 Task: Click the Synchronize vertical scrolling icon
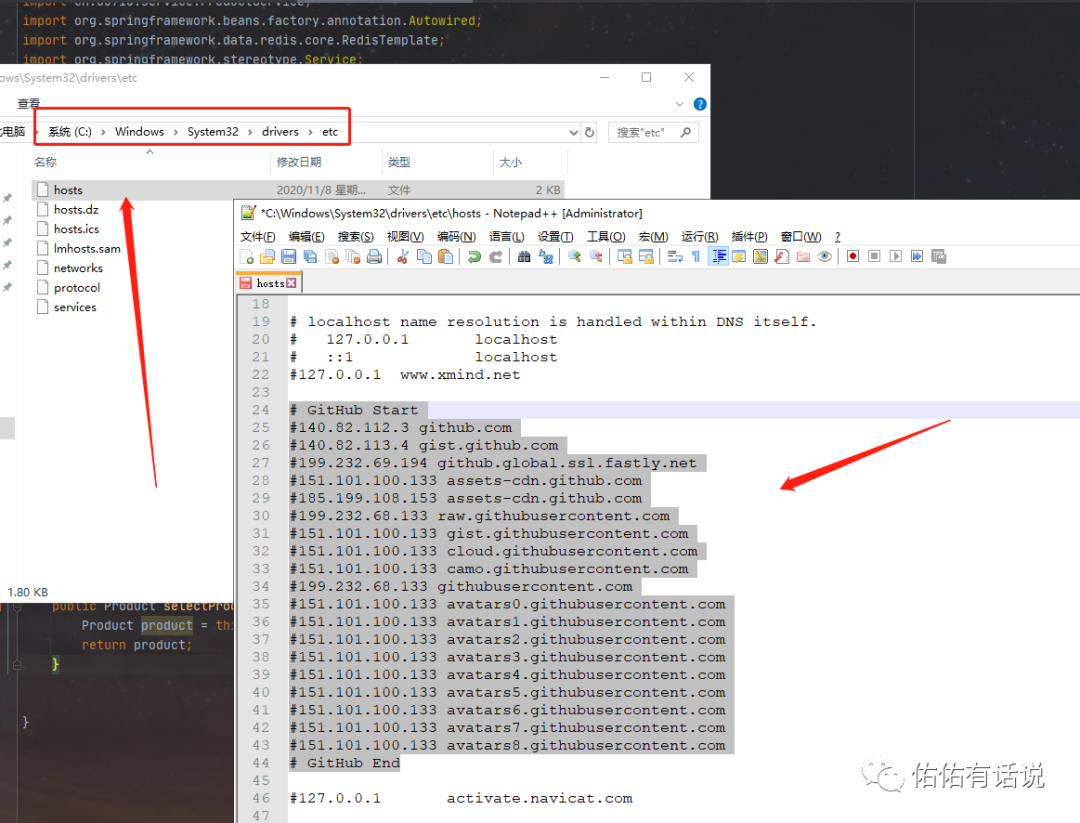(x=625, y=257)
